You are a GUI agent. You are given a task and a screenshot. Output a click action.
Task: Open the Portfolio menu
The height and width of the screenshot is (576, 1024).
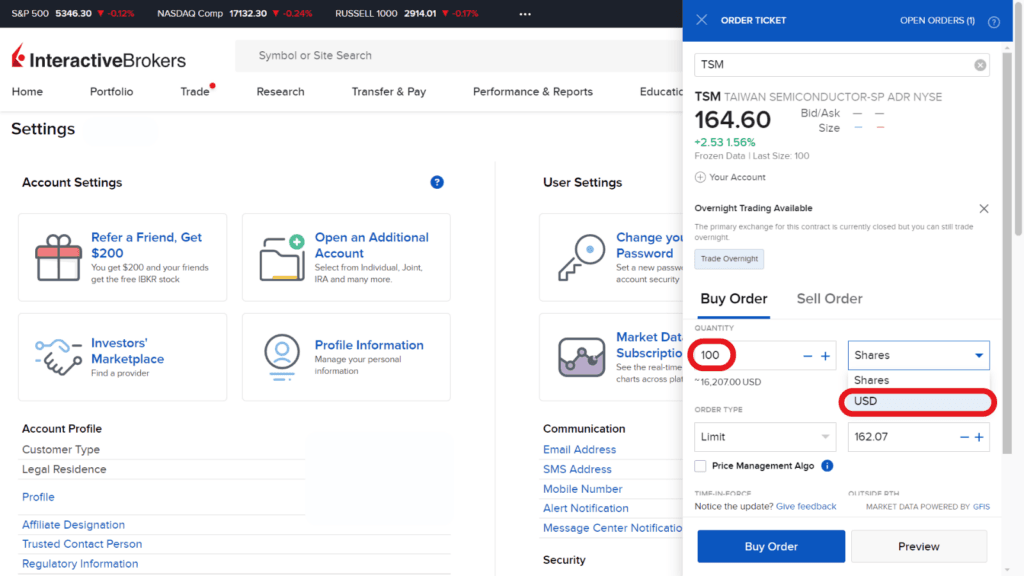[111, 90]
